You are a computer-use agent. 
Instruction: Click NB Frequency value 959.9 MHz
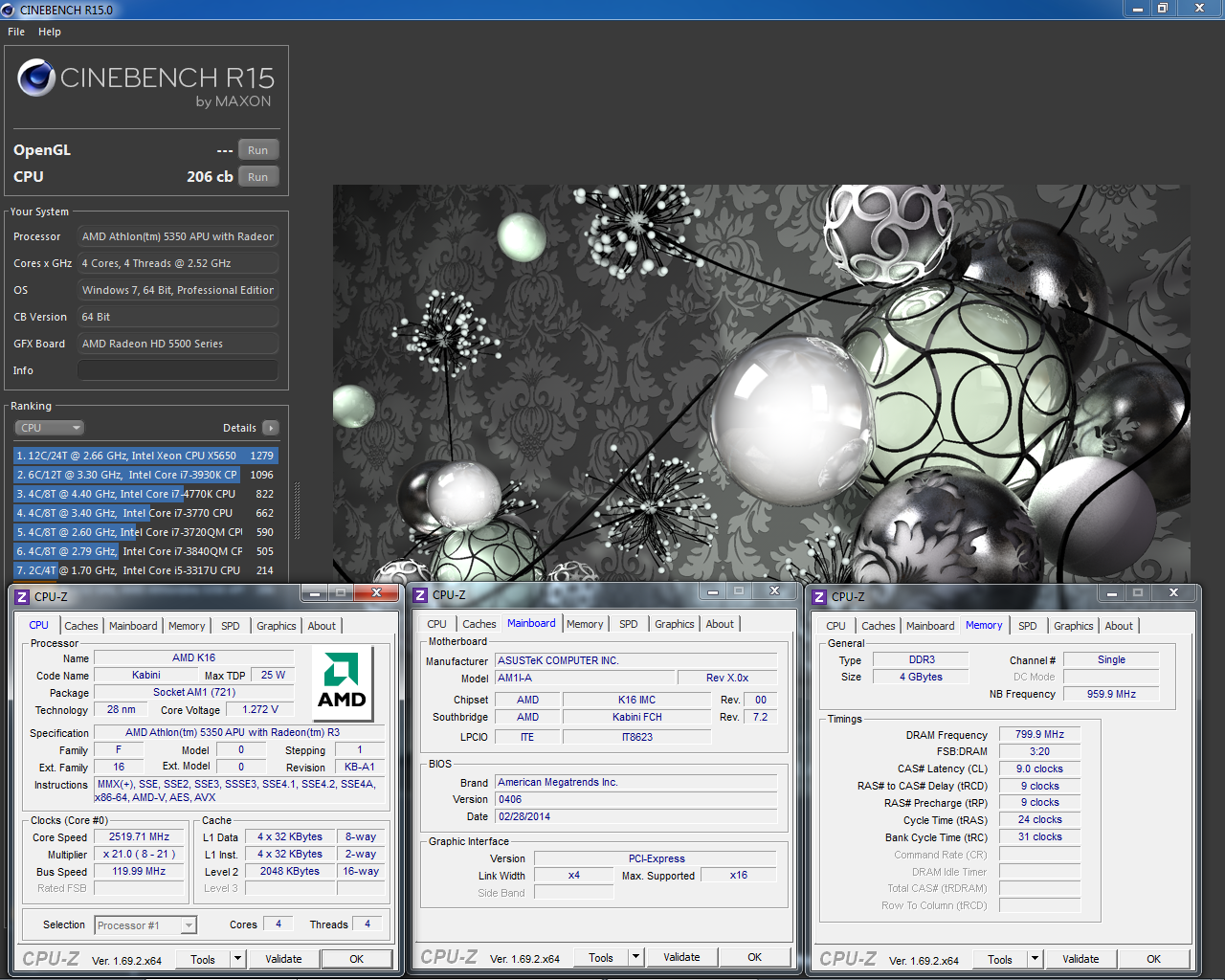1111,694
